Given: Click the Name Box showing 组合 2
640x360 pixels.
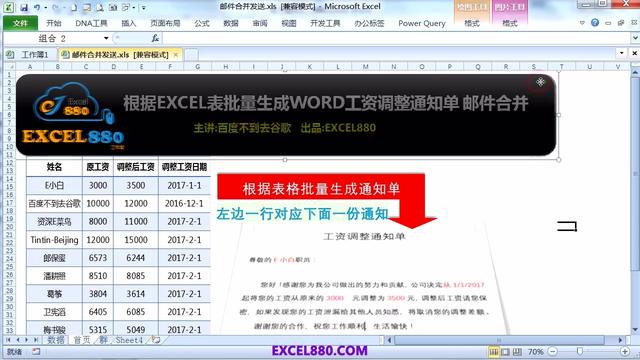Looking at the screenshot, I should click(52, 38).
